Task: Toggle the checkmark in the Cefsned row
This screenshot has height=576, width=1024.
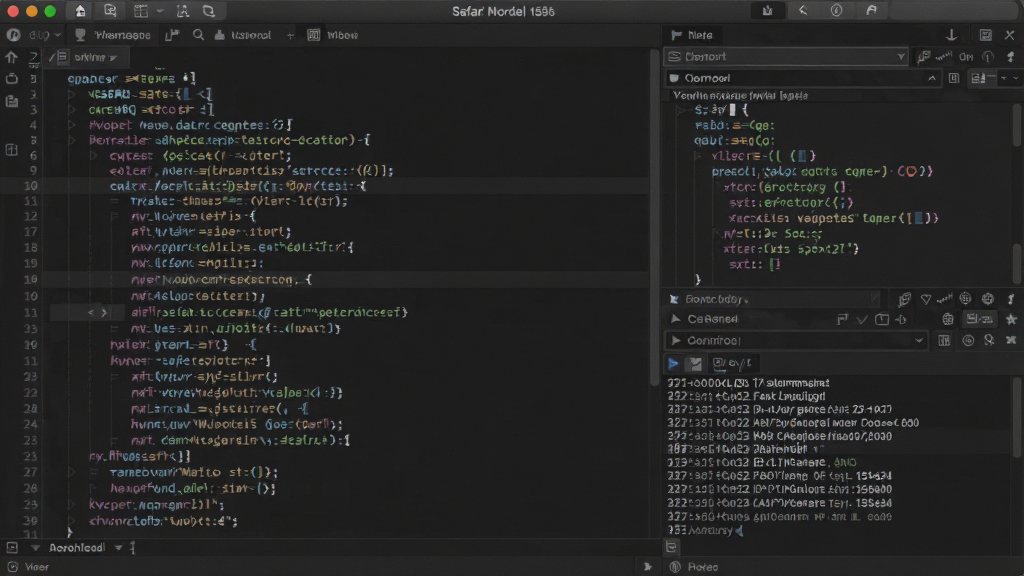Action: [x=862, y=319]
